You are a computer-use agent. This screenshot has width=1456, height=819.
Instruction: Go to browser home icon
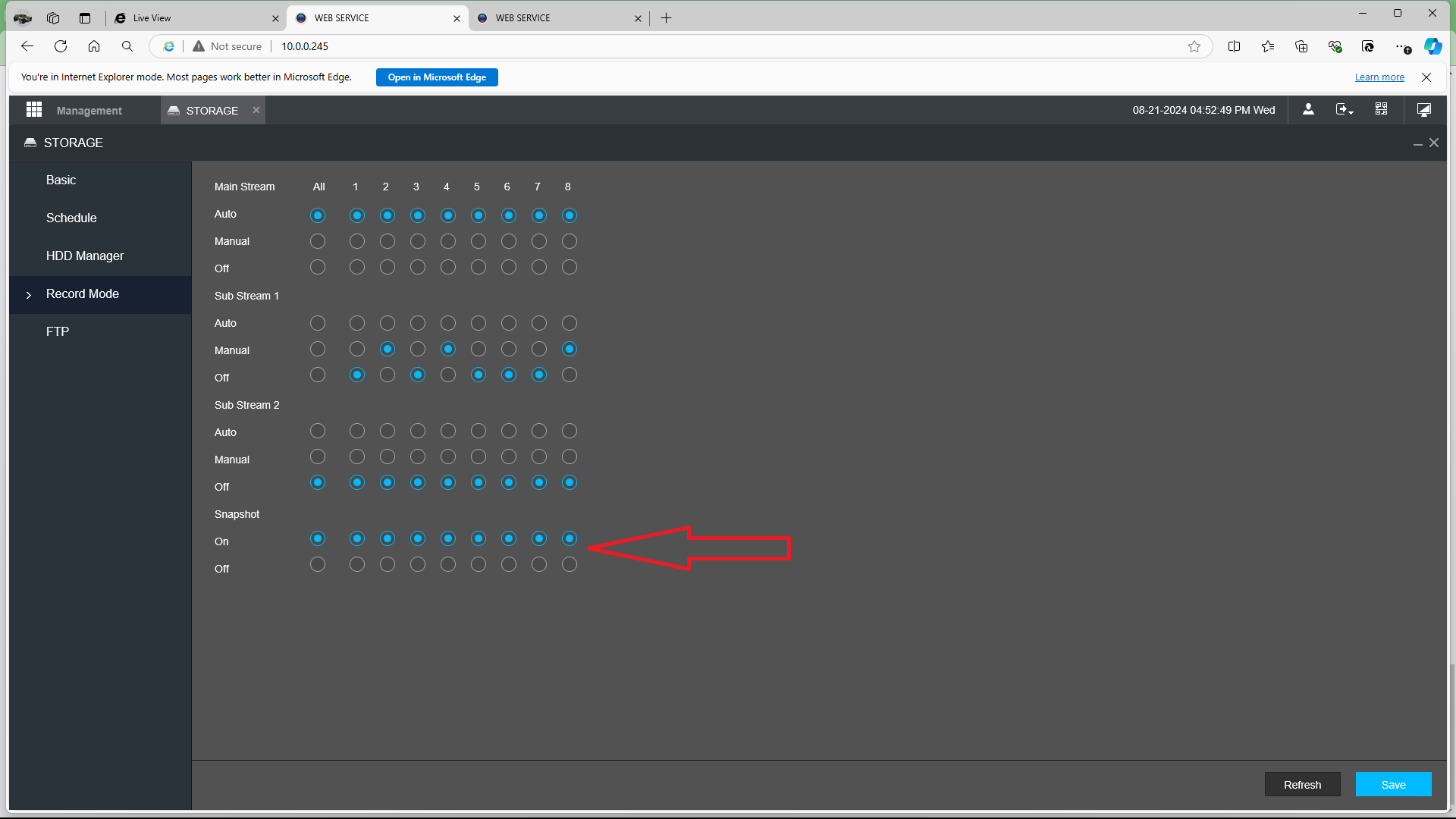[x=94, y=46]
